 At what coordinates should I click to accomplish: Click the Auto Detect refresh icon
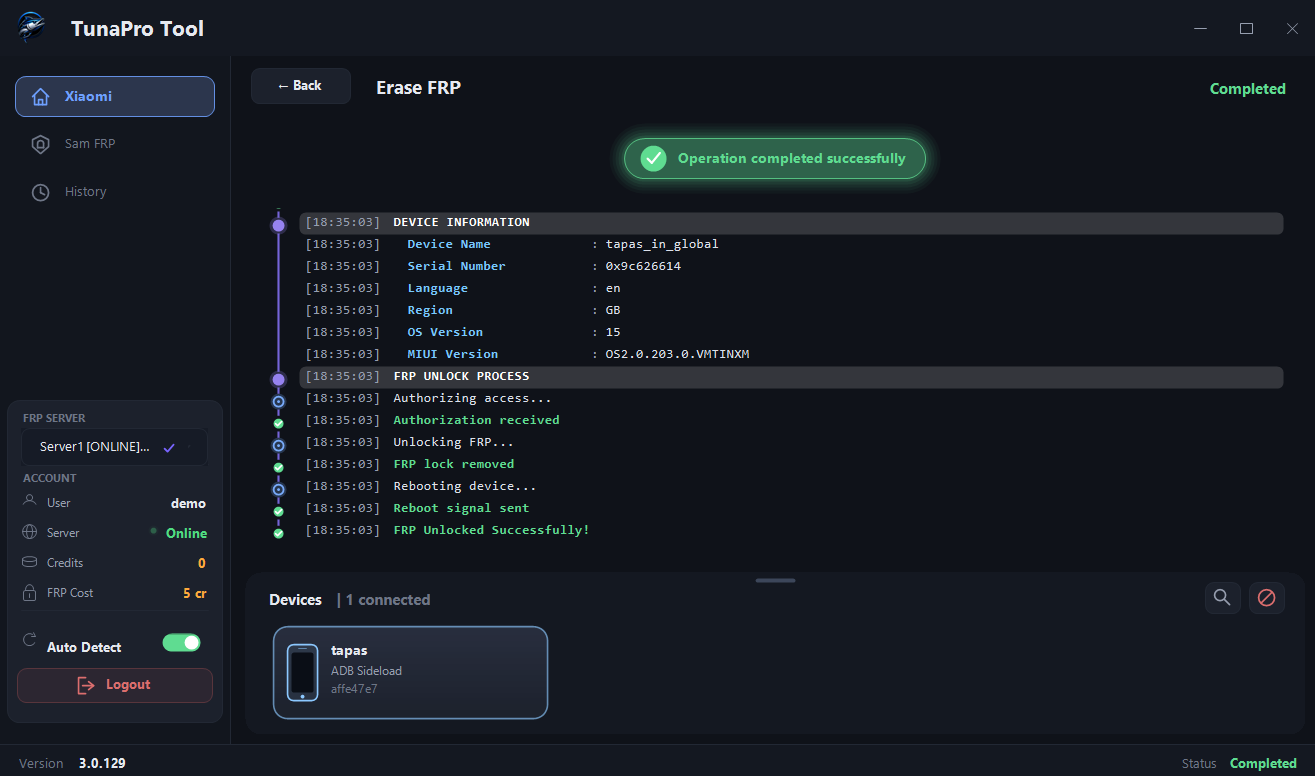pos(30,640)
